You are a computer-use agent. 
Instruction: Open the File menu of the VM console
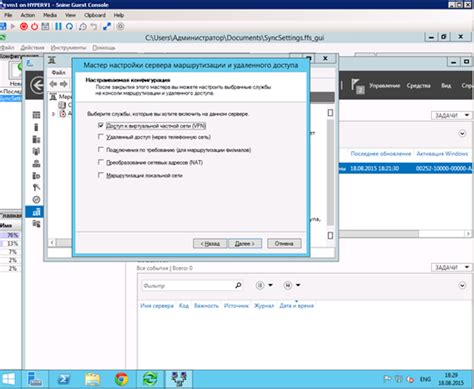tap(8, 15)
